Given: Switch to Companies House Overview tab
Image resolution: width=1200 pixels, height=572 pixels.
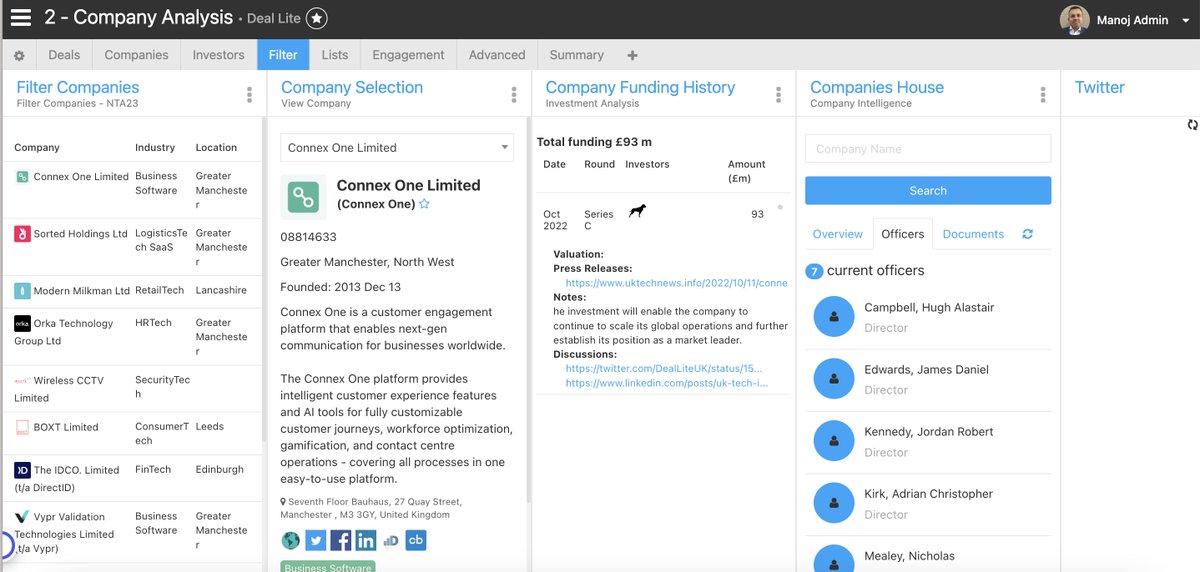Looking at the screenshot, I should coord(837,234).
